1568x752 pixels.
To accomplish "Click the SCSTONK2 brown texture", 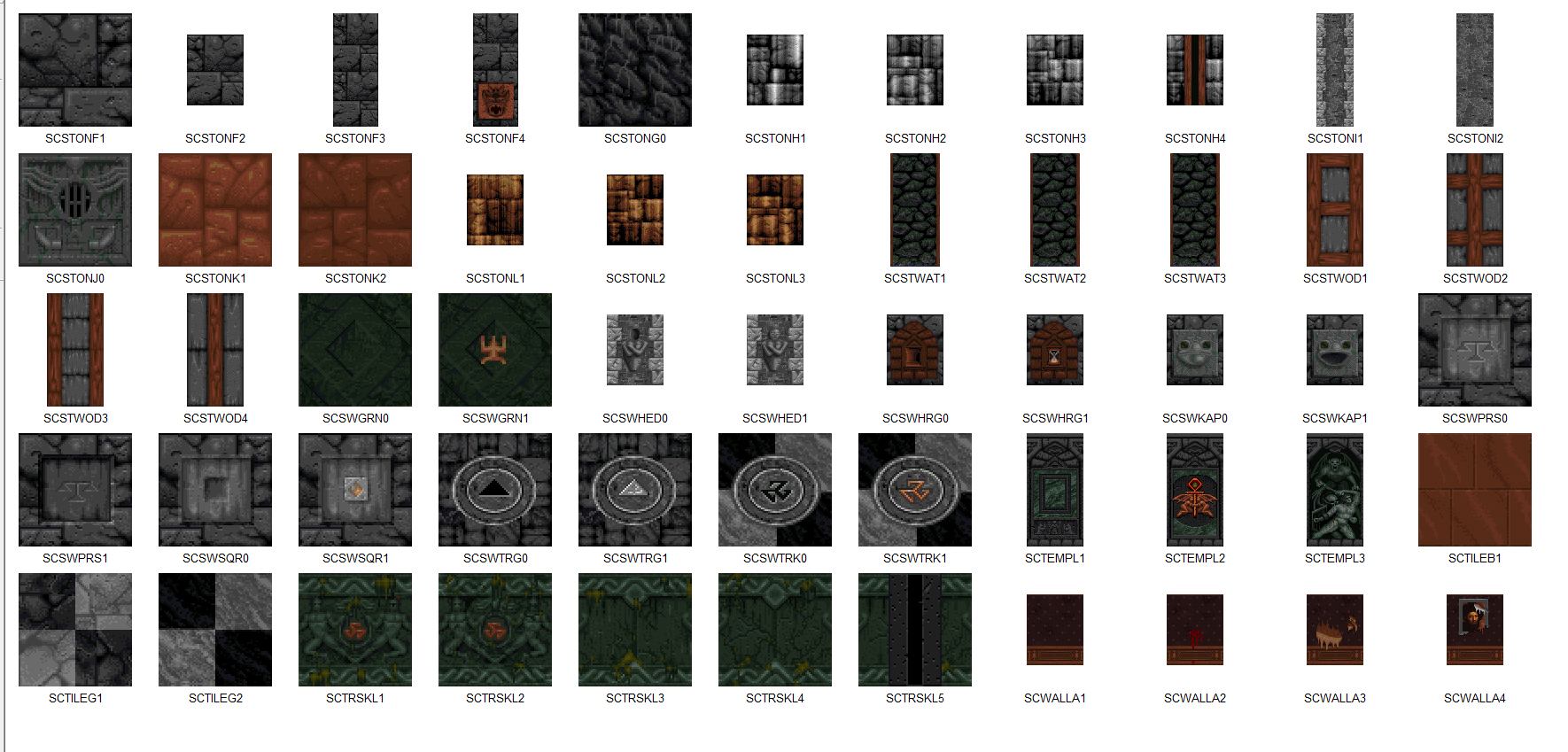I will 355,210.
